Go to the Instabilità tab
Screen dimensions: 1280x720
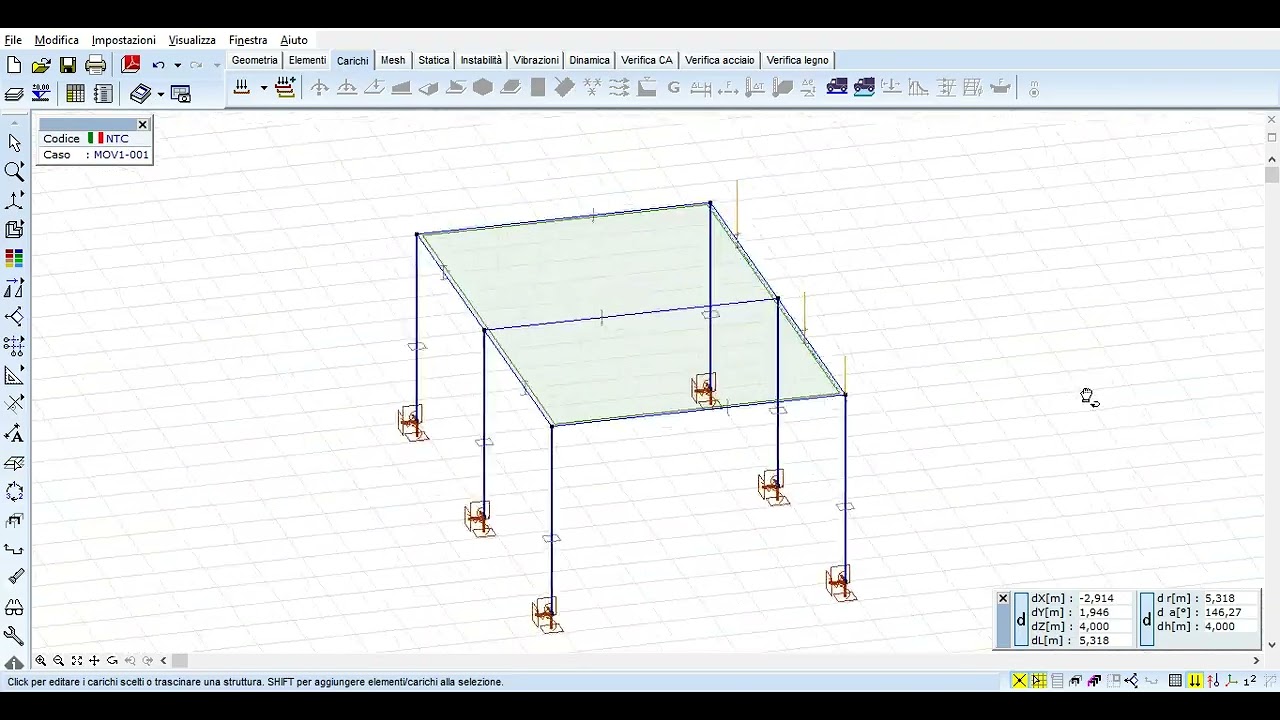pyautogui.click(x=481, y=60)
